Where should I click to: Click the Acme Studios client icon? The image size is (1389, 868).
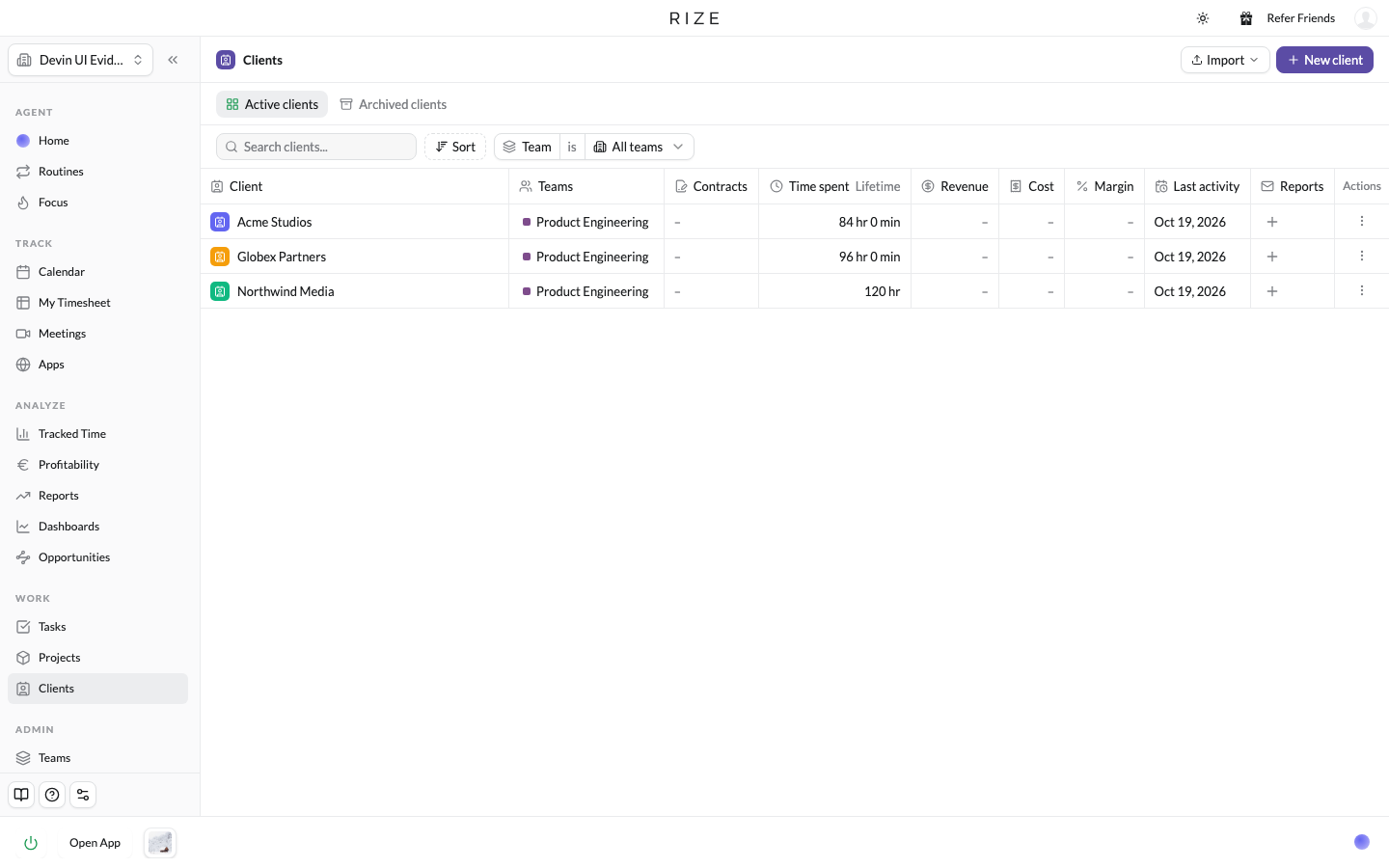pyautogui.click(x=220, y=222)
